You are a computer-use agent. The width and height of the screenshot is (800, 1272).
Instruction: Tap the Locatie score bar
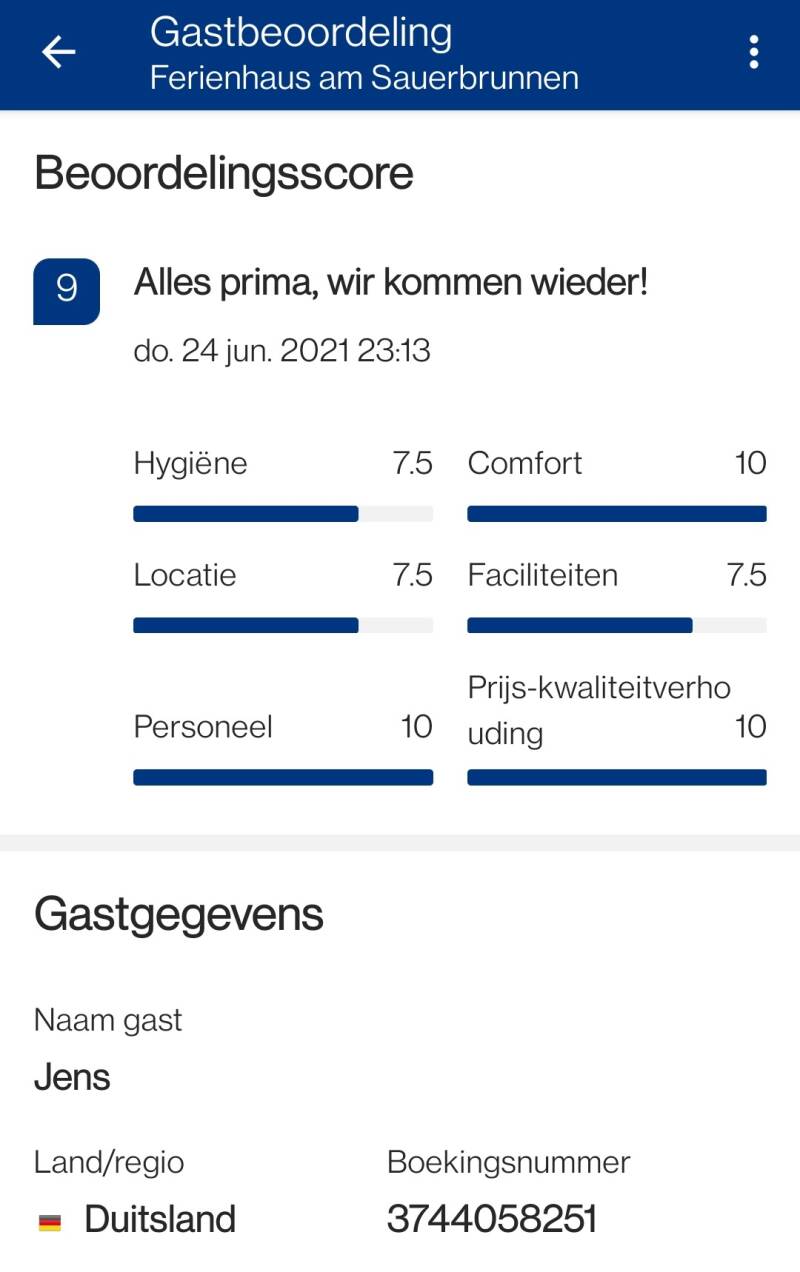coord(282,626)
